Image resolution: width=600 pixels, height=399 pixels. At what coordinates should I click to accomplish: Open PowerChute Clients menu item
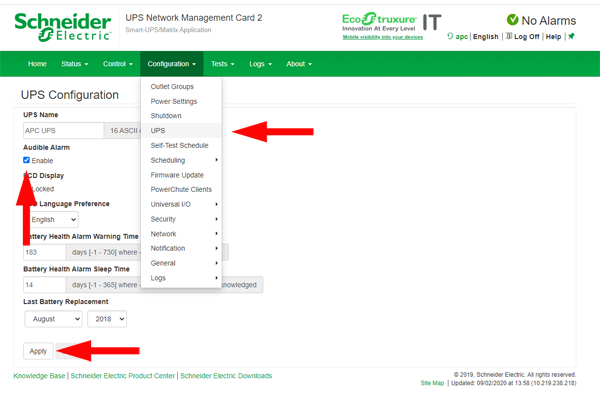tap(181, 189)
